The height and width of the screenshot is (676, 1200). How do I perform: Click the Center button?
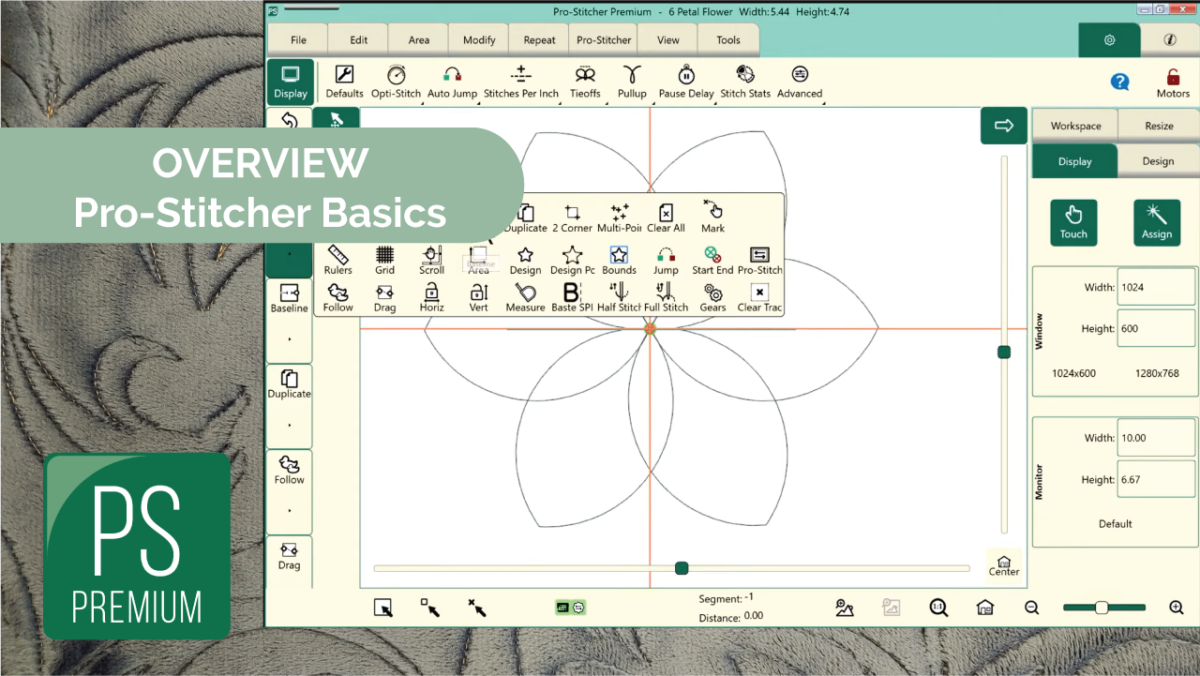(1003, 566)
